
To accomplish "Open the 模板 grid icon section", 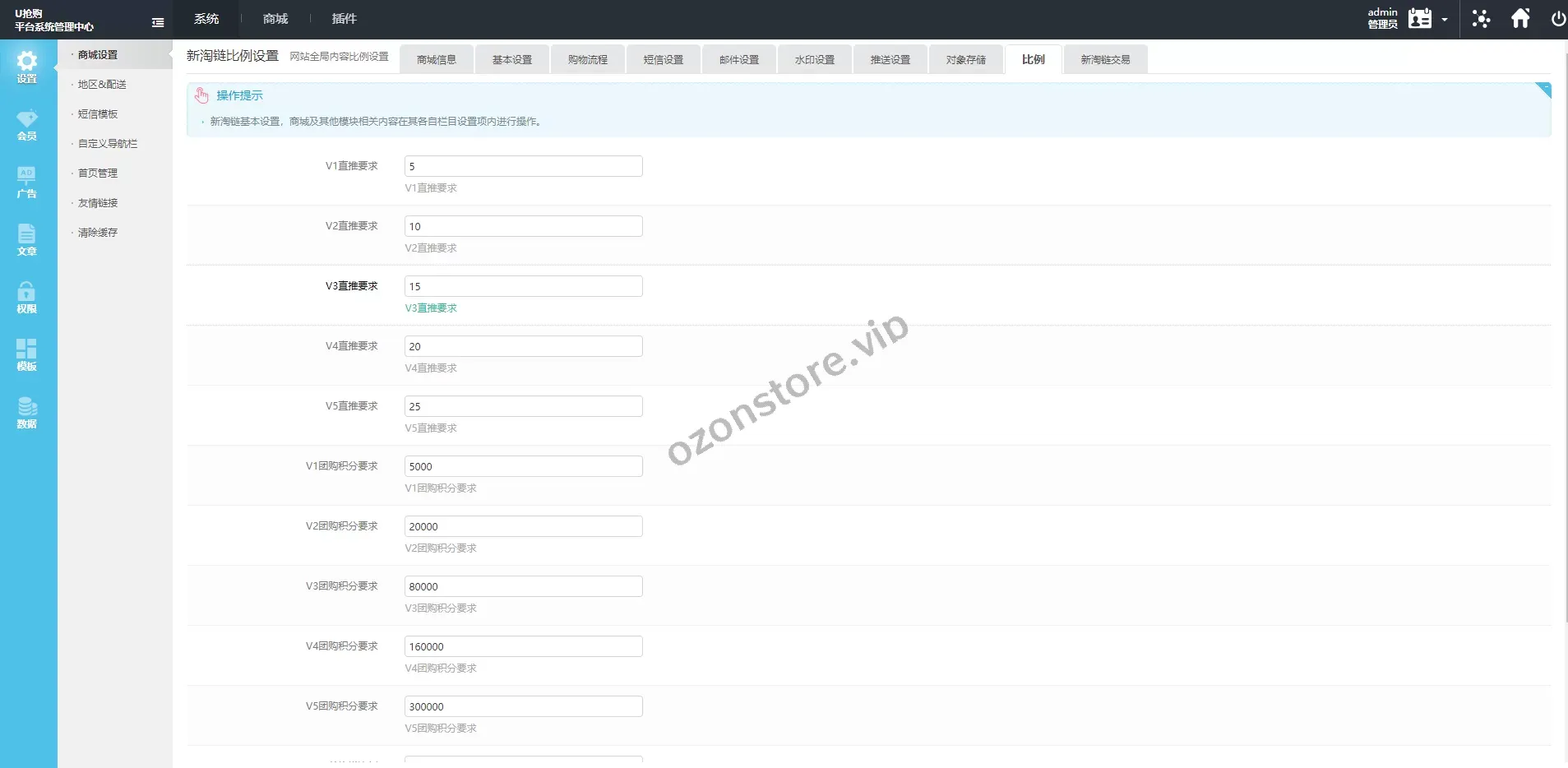I will click(27, 354).
